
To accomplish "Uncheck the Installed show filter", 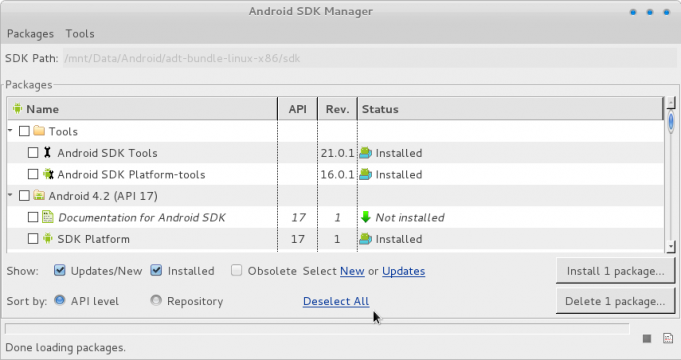I will click(x=156, y=271).
